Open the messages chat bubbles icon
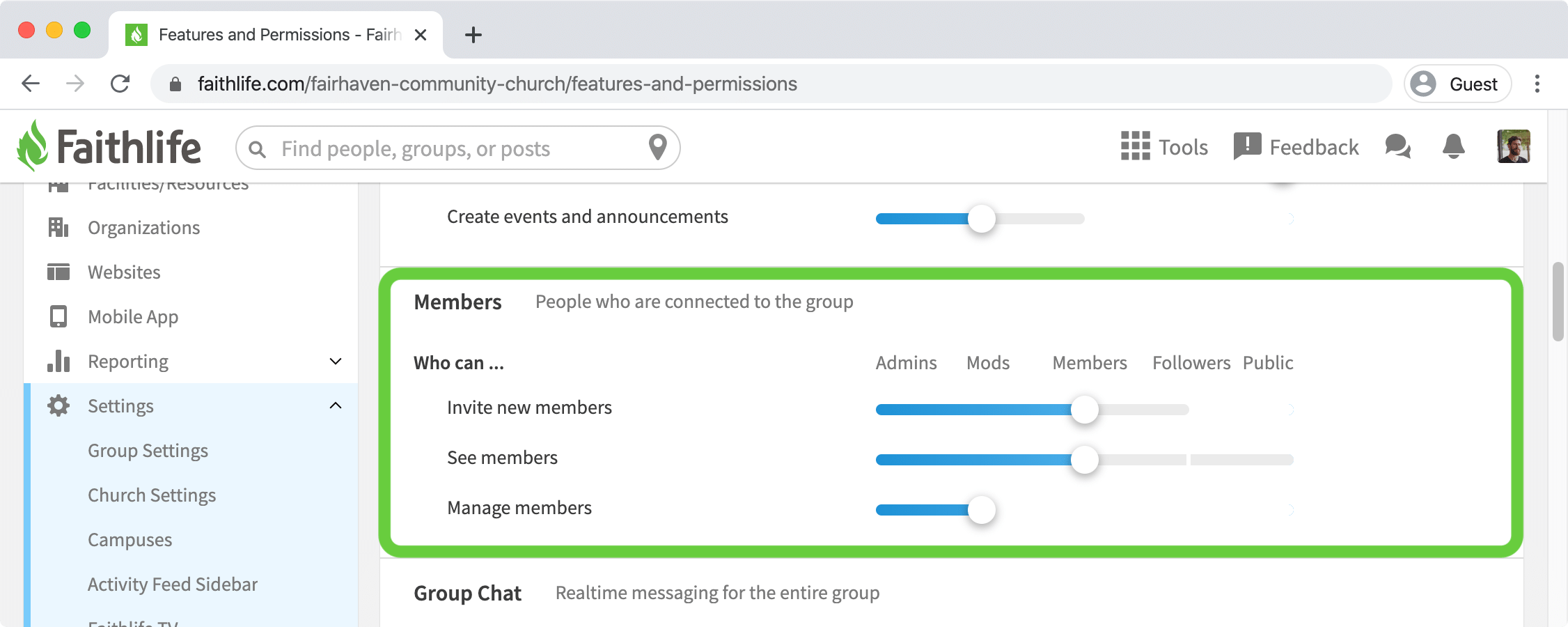Image resolution: width=1568 pixels, height=627 pixels. point(1397,146)
